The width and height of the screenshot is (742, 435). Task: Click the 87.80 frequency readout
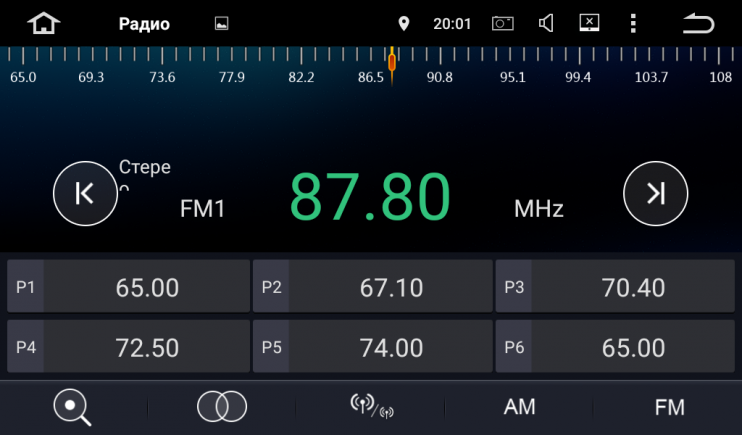click(x=370, y=196)
